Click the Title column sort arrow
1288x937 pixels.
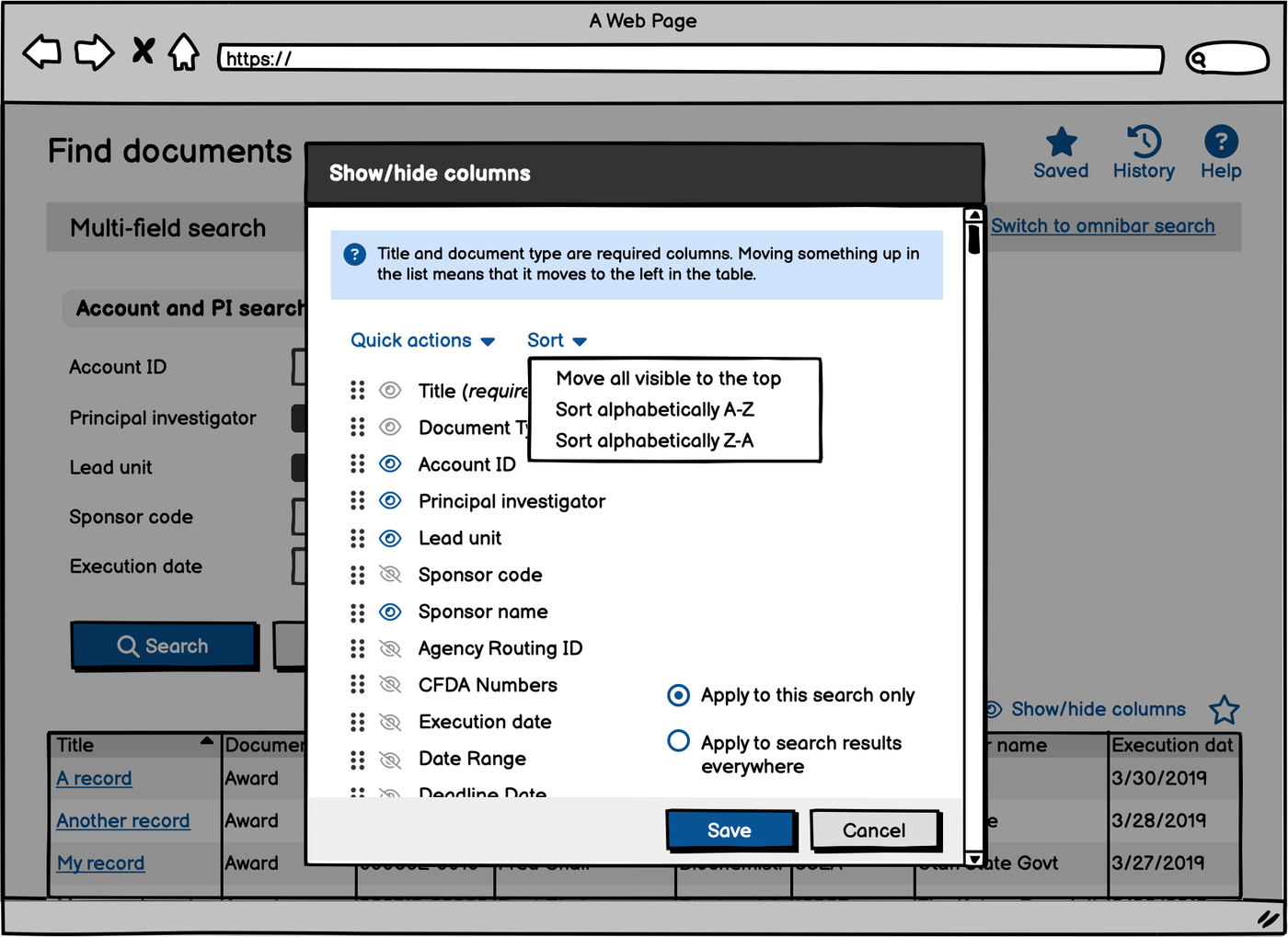[207, 740]
